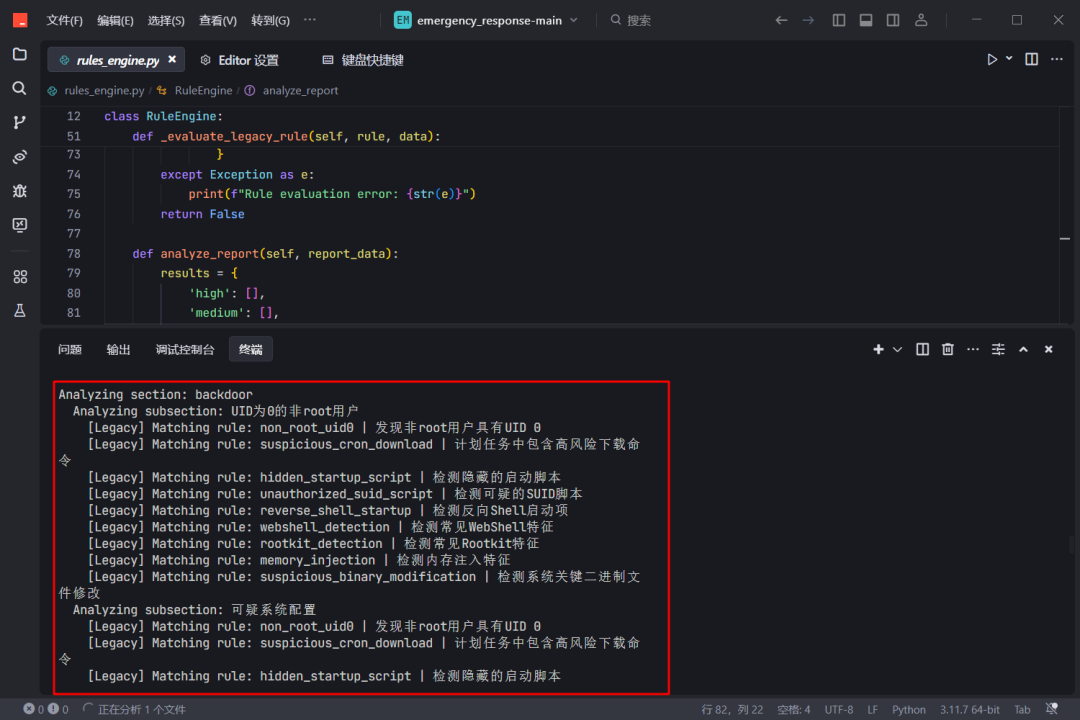
Task: Switch to the rules_engine.py tab
Action: pos(117,60)
